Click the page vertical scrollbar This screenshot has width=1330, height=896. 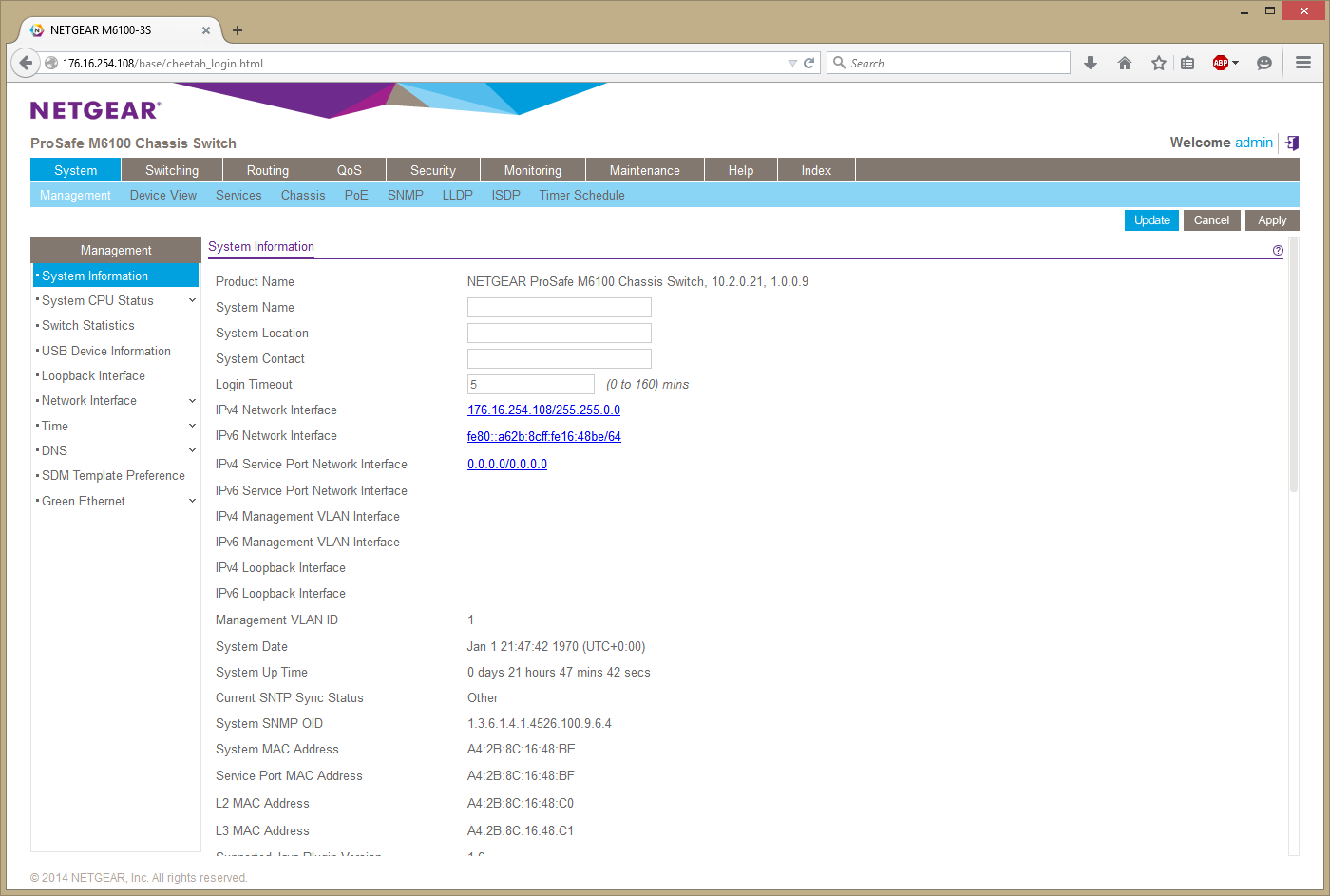click(1293, 366)
